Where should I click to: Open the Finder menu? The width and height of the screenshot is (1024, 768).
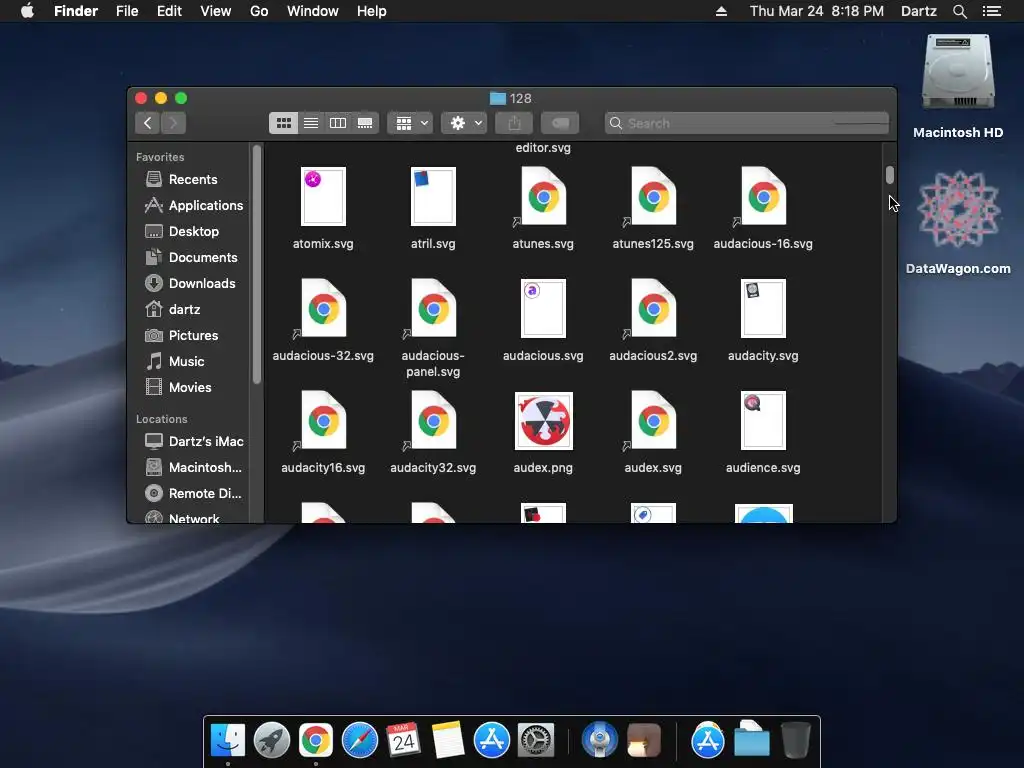click(76, 11)
